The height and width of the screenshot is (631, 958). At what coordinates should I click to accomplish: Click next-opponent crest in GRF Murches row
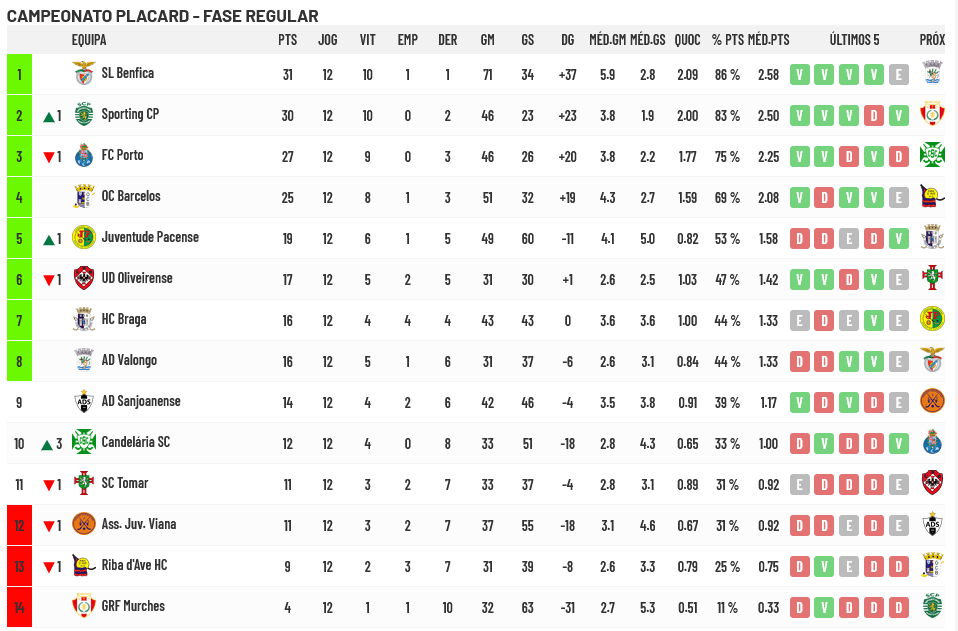(x=932, y=606)
